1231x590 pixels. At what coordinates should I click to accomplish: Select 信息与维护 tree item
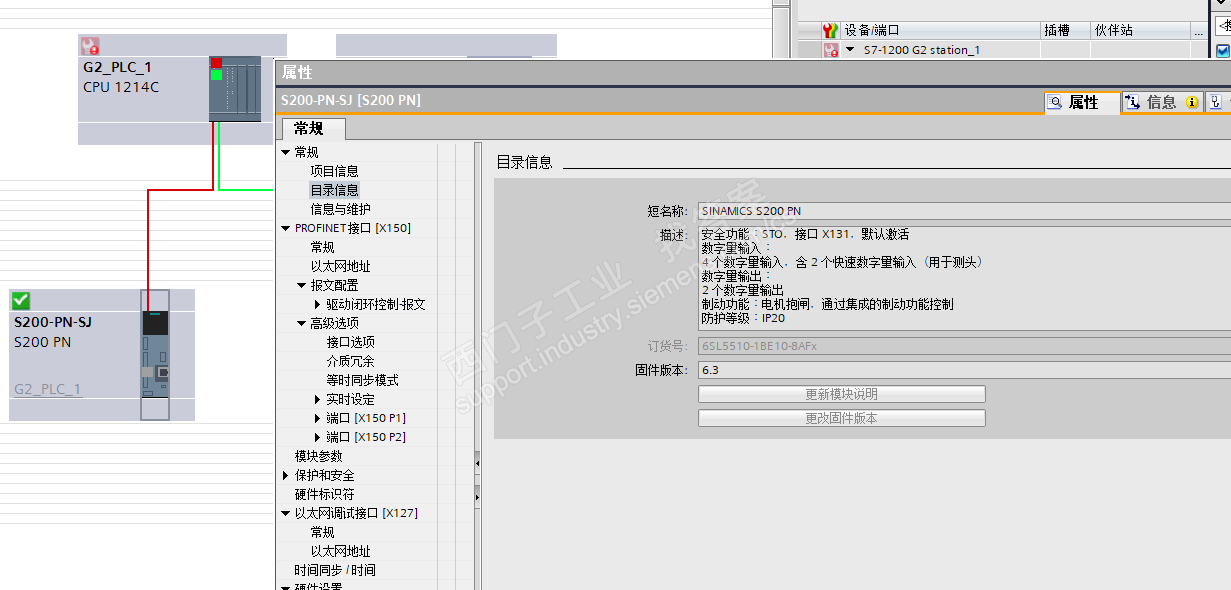(x=340, y=209)
